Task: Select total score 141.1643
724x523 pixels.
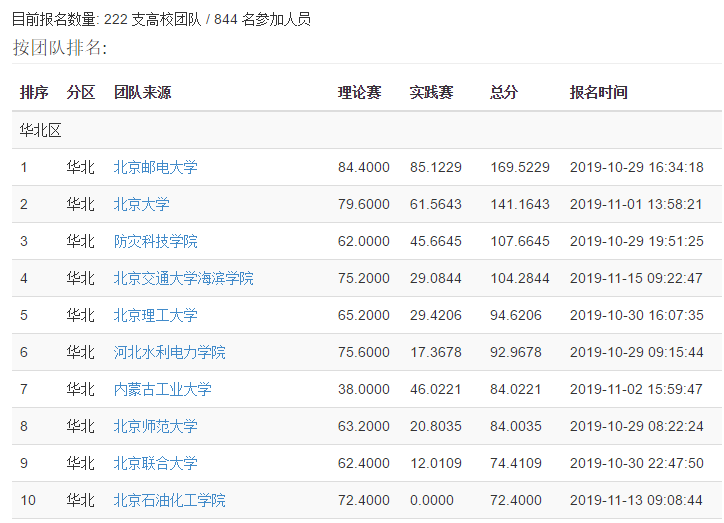Action: (520, 204)
